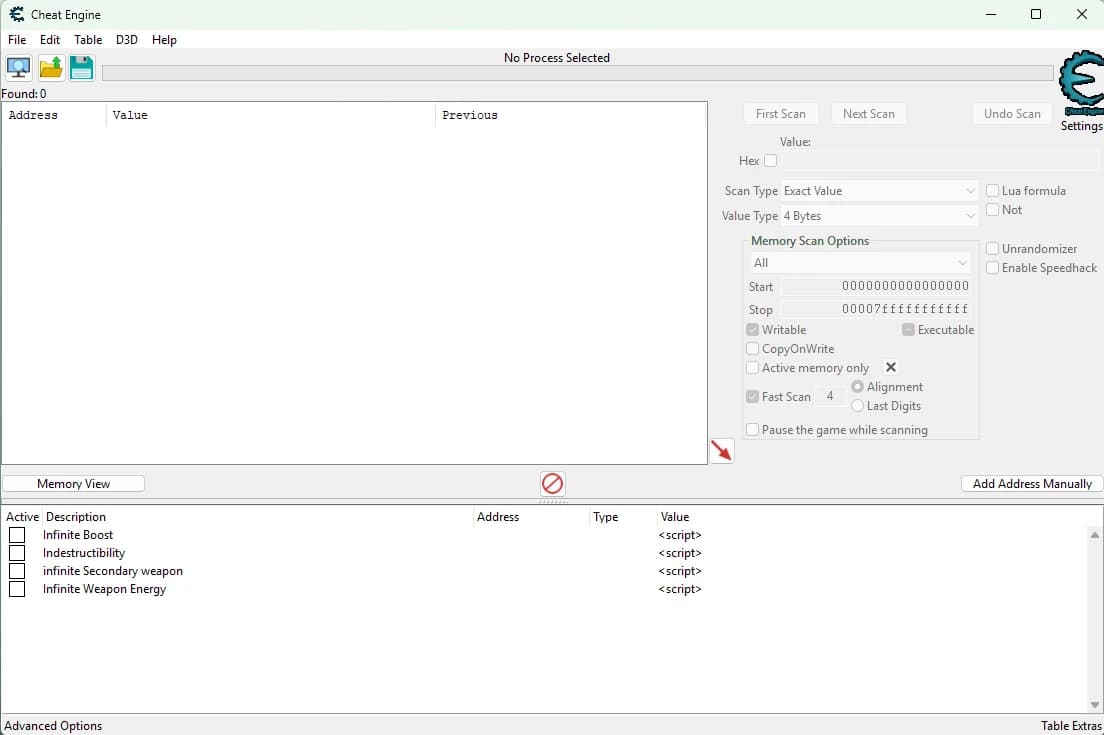1104x735 pixels.
Task: Click the First Scan button
Action: pos(781,114)
